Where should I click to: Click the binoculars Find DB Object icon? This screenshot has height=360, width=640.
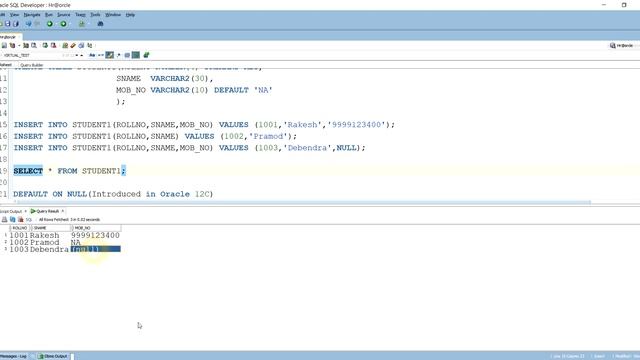pos(100,24)
